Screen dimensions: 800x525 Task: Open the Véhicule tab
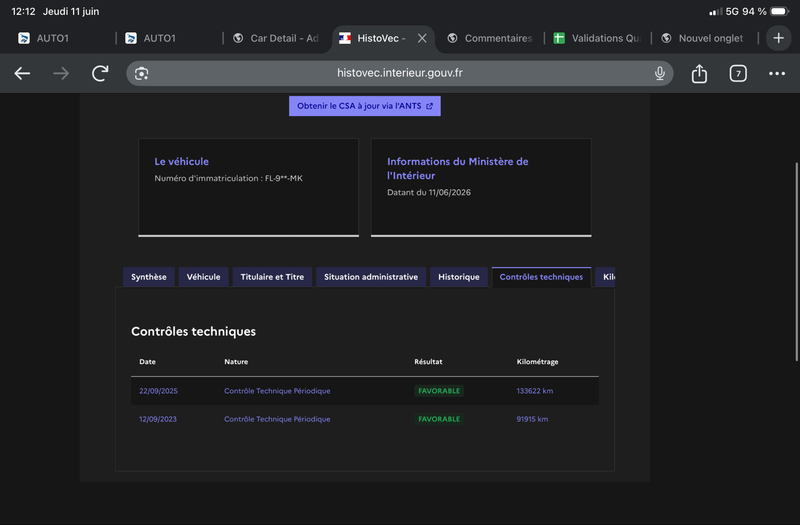(203, 277)
